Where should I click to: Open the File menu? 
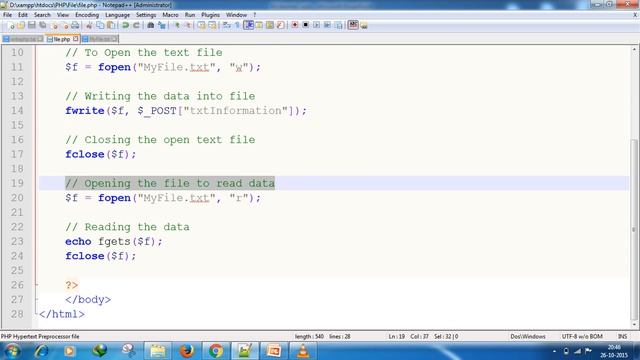click(x=7, y=15)
